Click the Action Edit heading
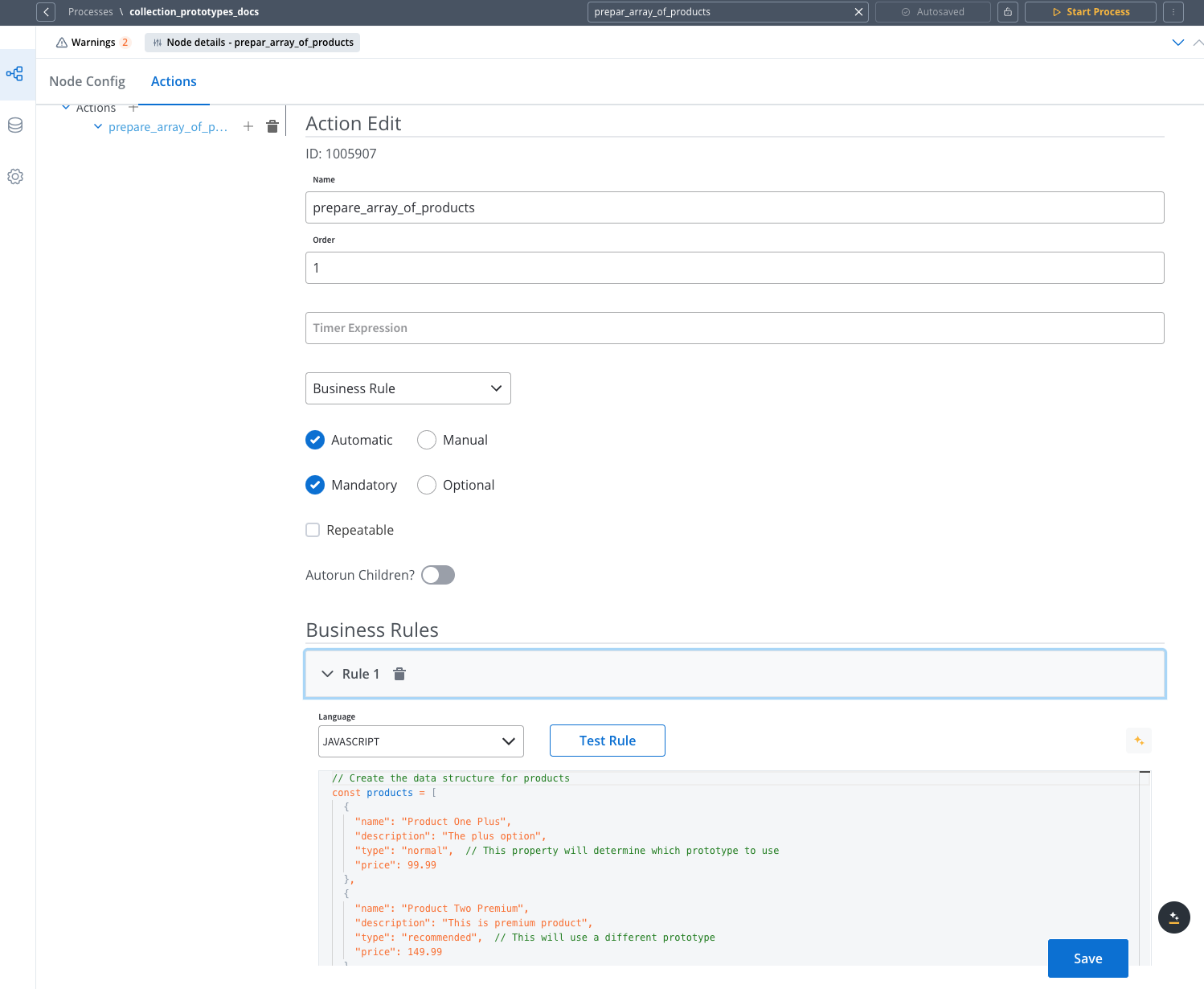 point(353,124)
